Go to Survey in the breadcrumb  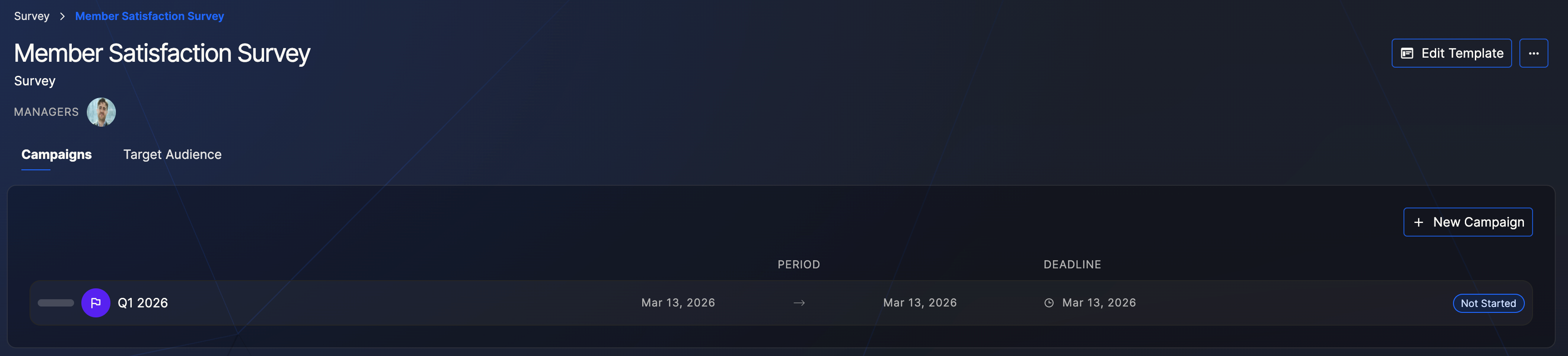(x=32, y=16)
